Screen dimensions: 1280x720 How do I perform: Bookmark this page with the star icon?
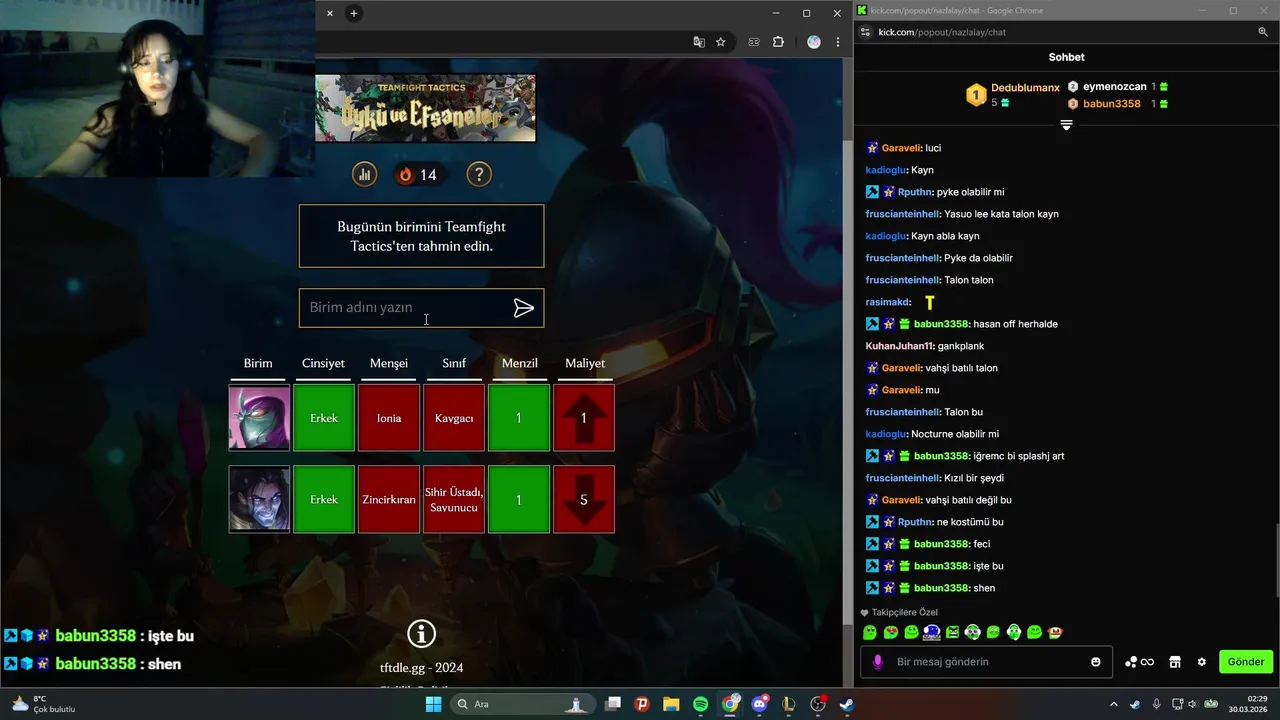click(x=720, y=42)
